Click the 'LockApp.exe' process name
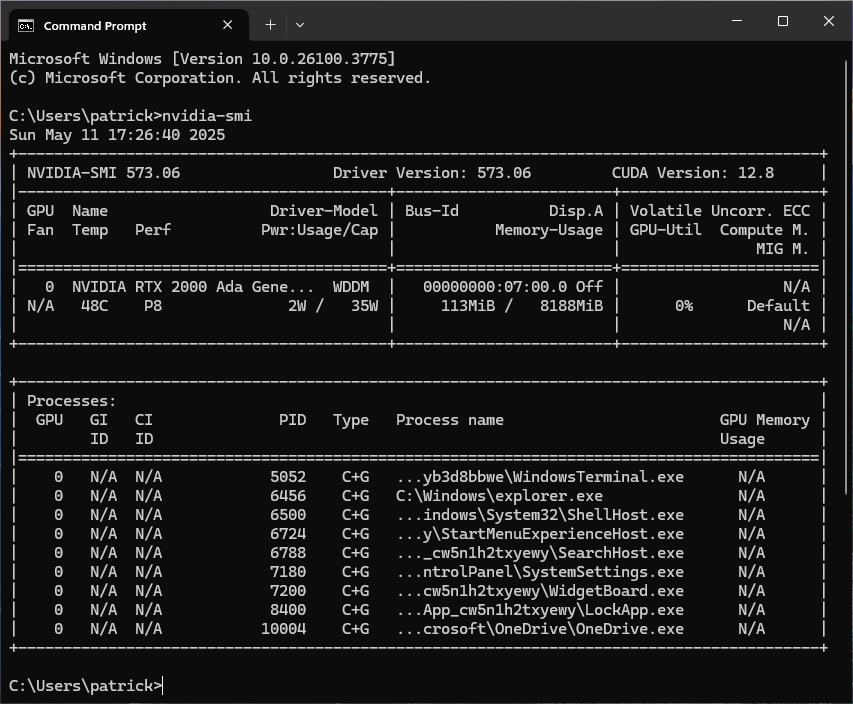Screen dimensions: 853x704 [634, 610]
